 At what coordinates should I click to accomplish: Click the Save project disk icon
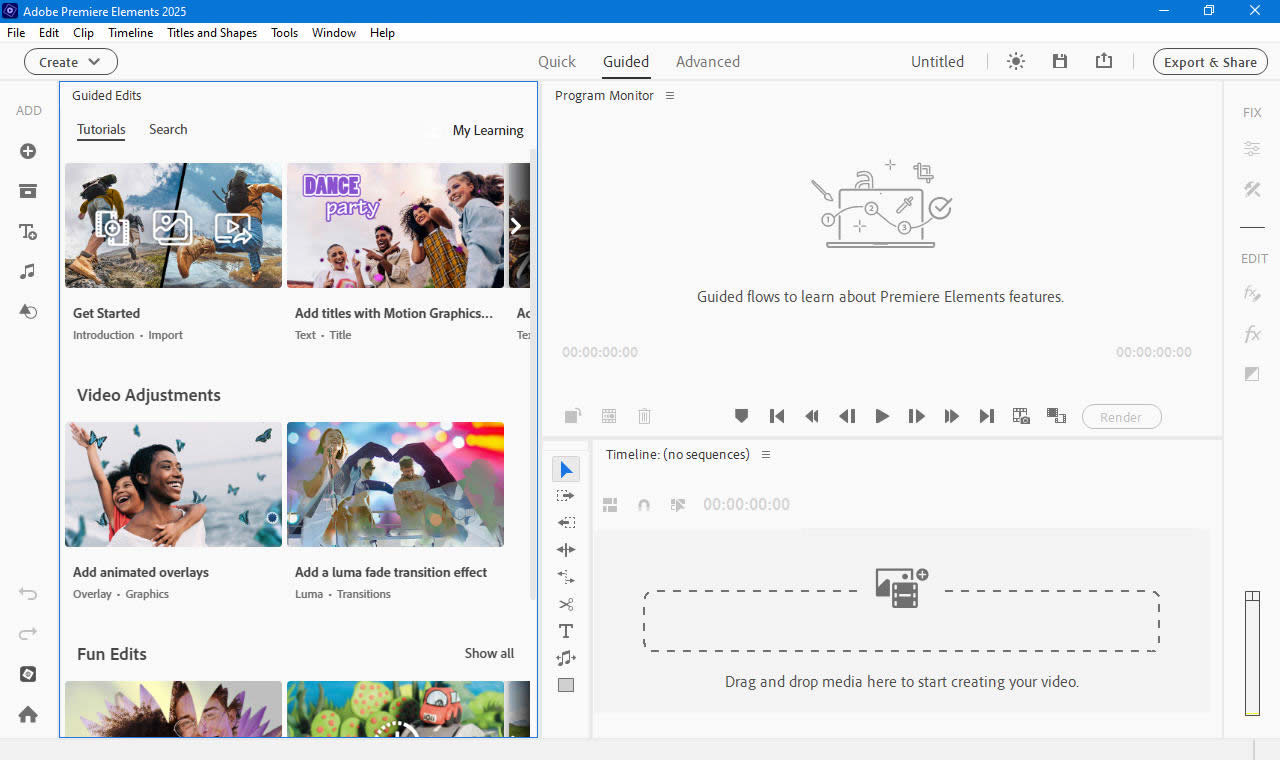point(1060,61)
